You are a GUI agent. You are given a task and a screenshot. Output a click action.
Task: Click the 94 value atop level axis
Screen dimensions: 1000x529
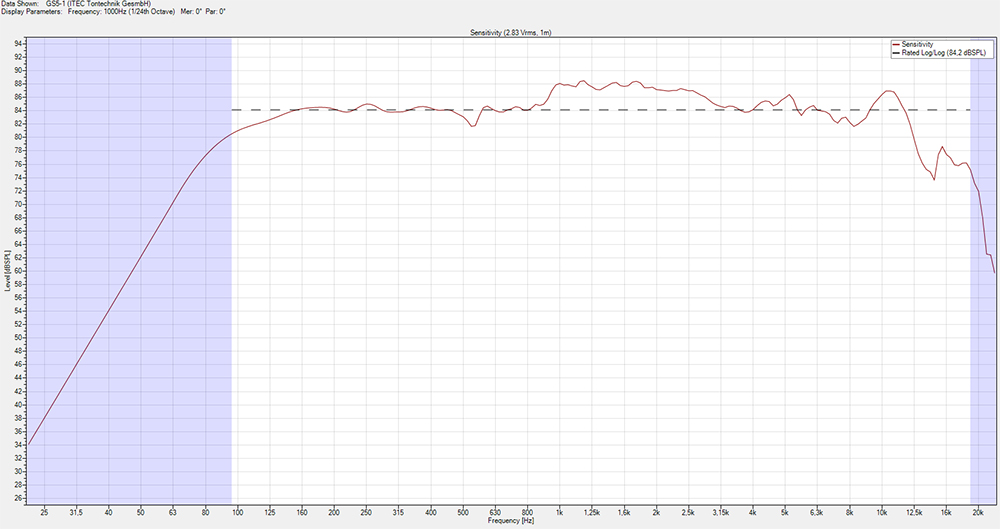pos(18,43)
